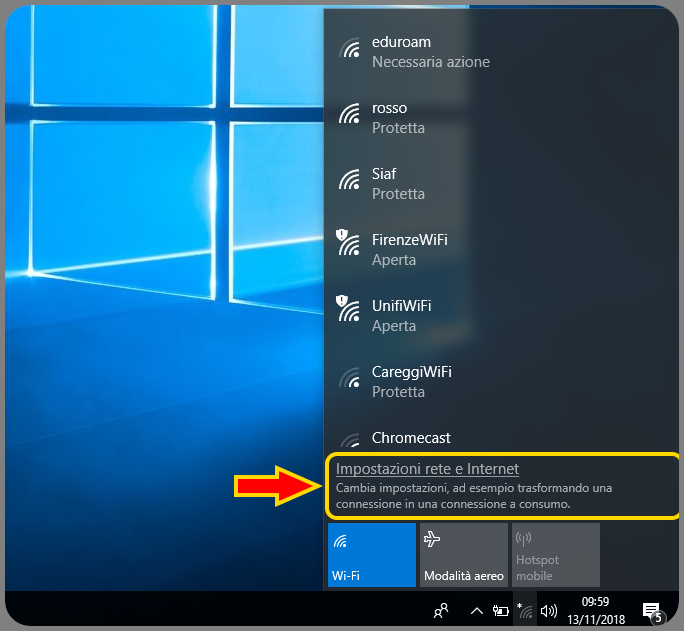This screenshot has width=684, height=631.
Task: Select the UnifiWiFi open network
Action: (501, 315)
